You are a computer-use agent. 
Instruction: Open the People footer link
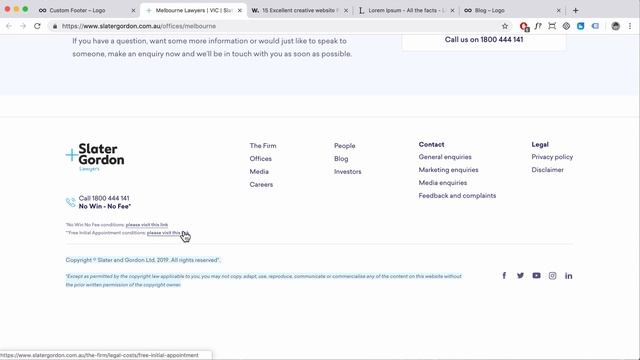(344, 146)
